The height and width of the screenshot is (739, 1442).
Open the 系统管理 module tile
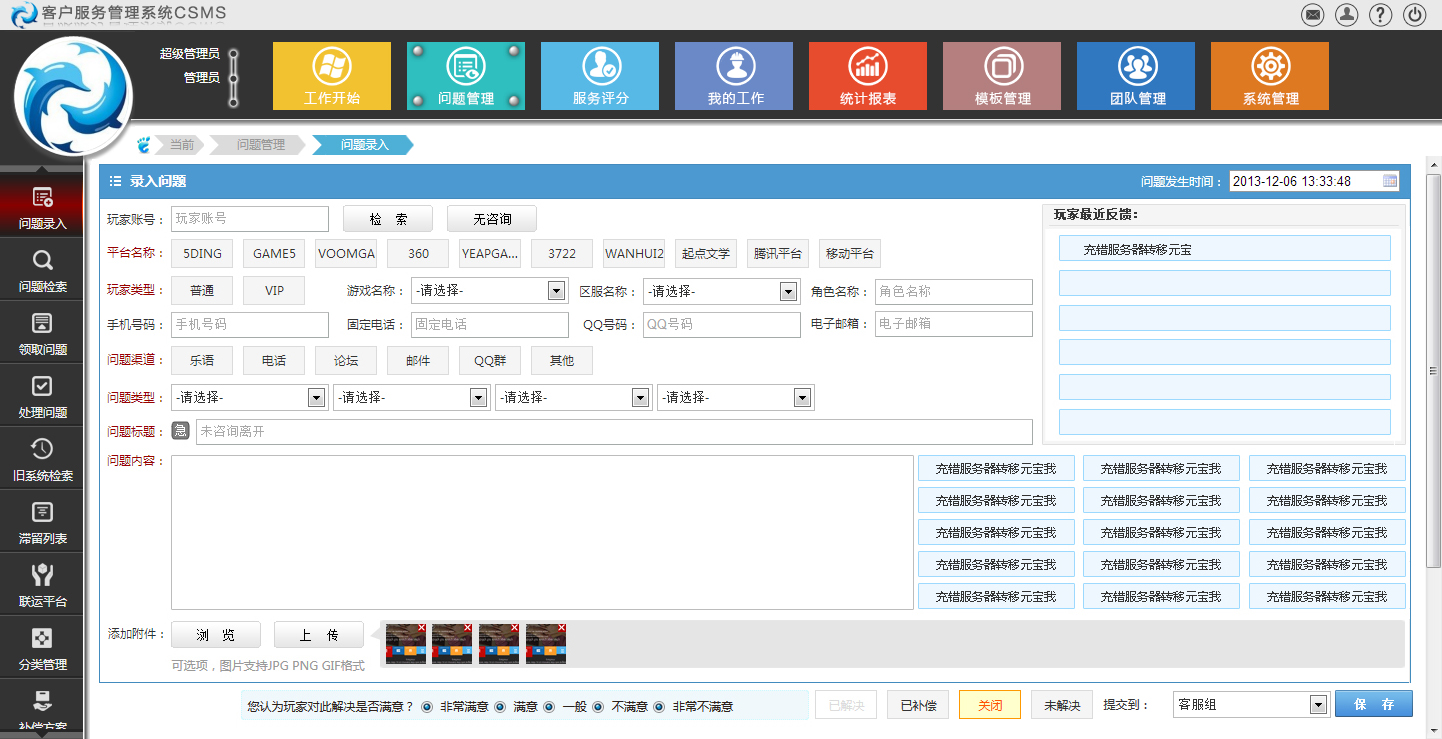pos(1270,76)
